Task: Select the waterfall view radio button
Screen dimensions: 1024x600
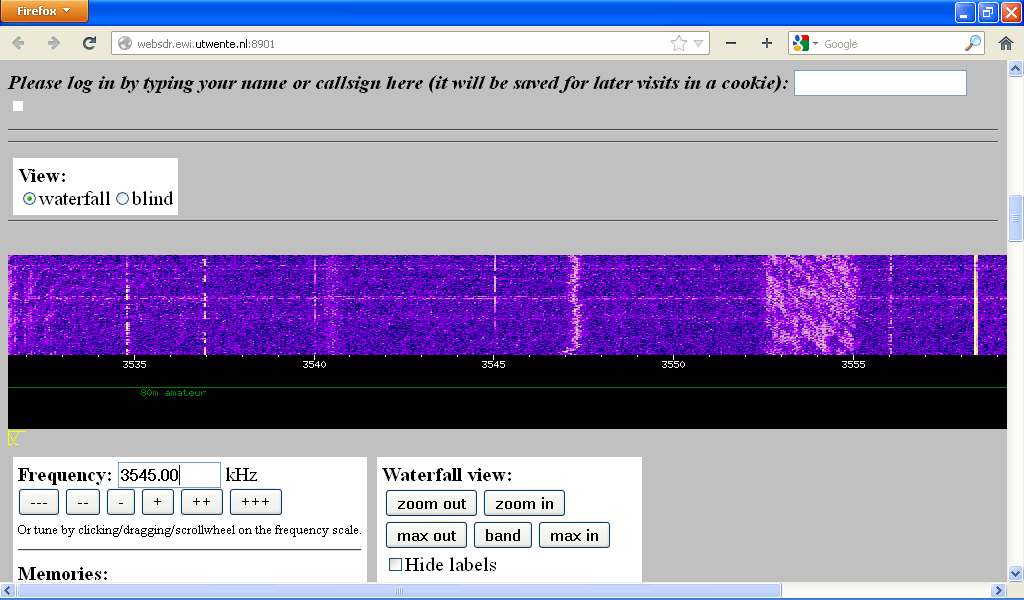Action: pyautogui.click(x=29, y=199)
